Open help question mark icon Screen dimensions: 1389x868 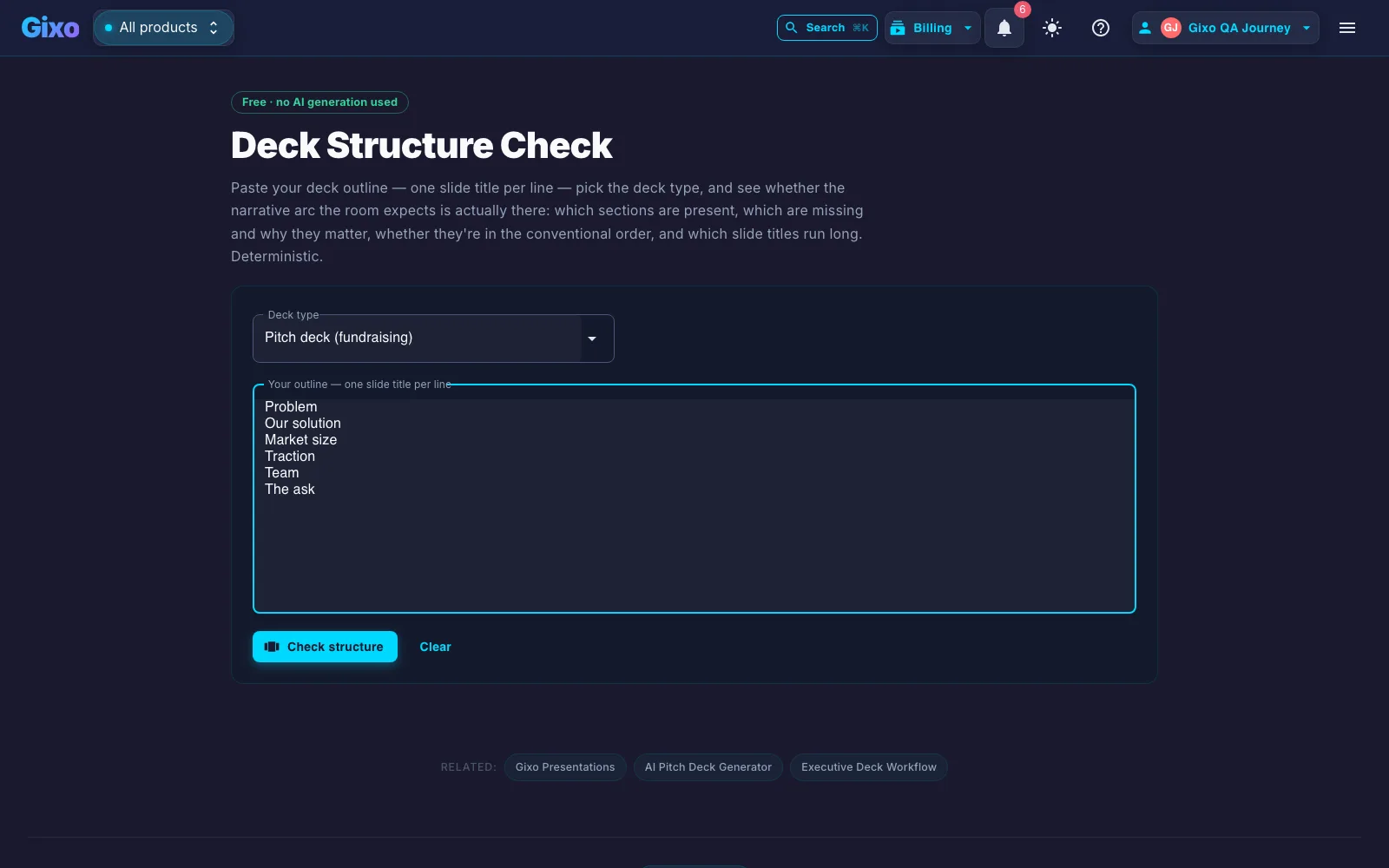(1101, 28)
